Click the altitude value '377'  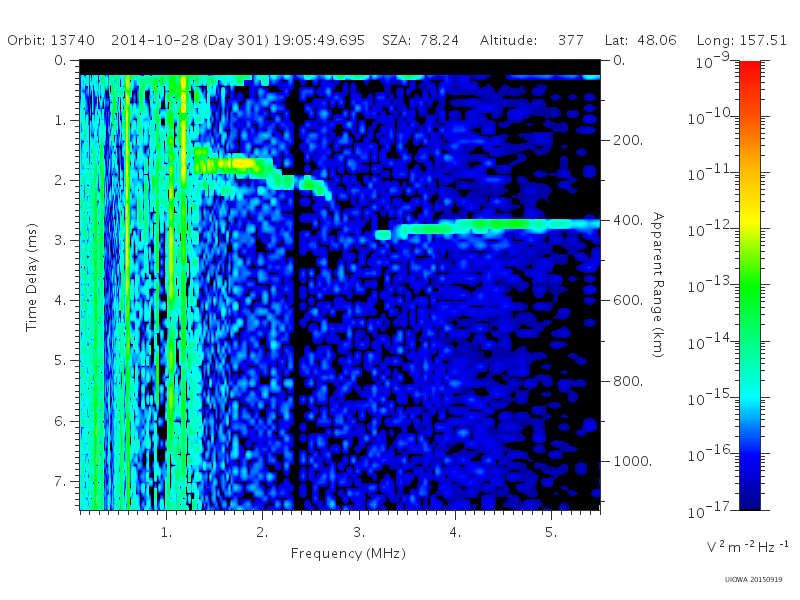point(570,40)
